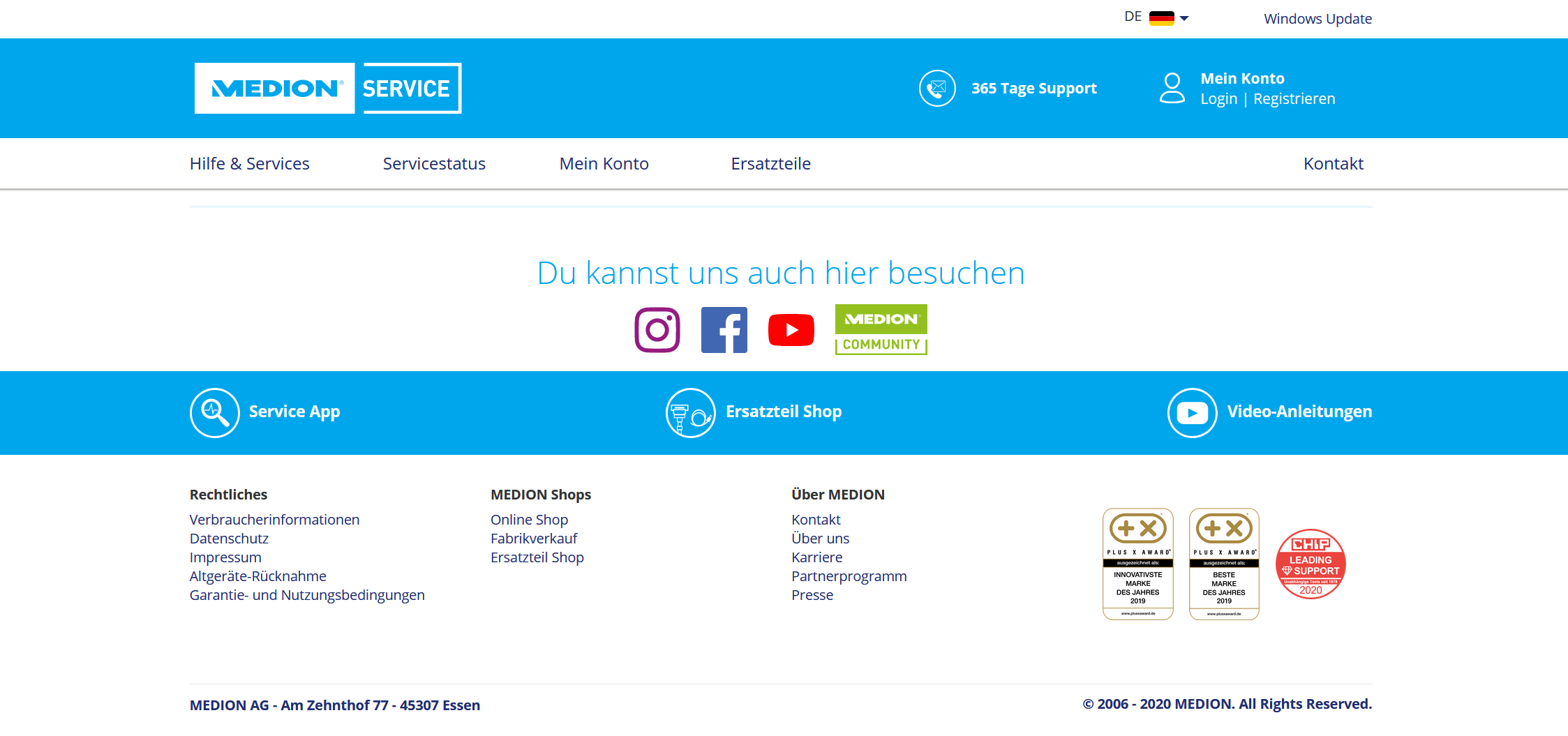The image size is (1568, 736).
Task: Click the Über MEDION footer heading
Action: (837, 495)
